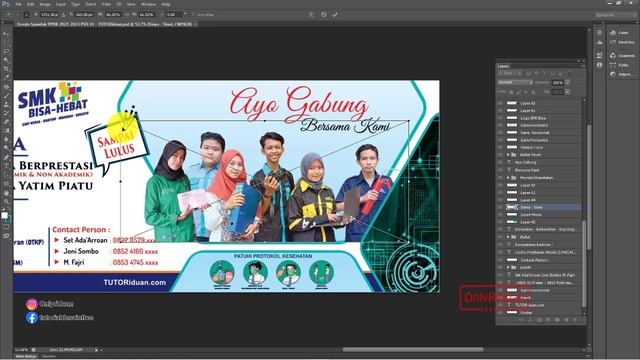Toggle the aspect ratio link between W and H
Viewport: 640px width, 360px height.
coord(127,15)
